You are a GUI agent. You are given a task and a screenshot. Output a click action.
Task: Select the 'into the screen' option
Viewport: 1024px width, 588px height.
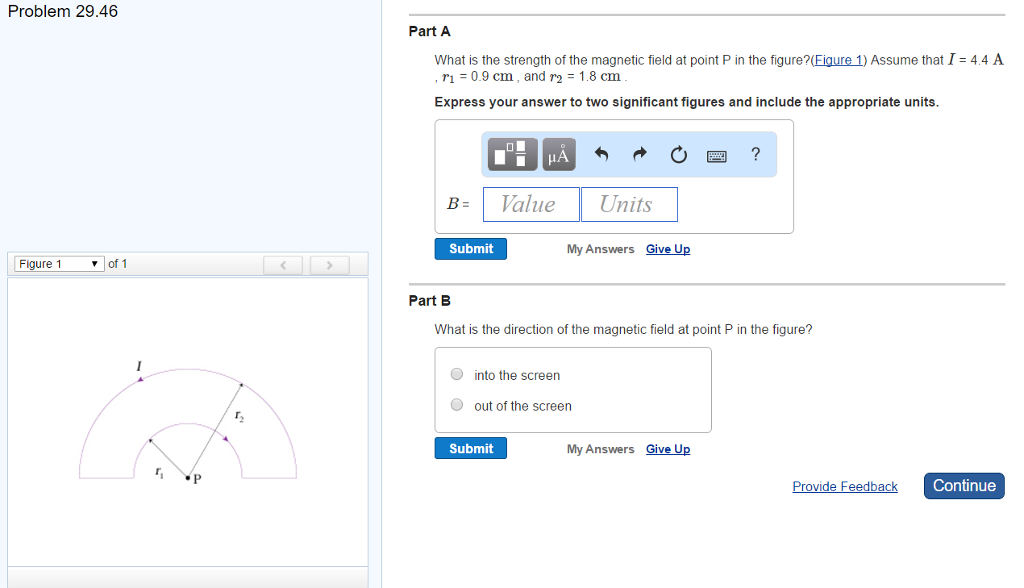pos(457,374)
